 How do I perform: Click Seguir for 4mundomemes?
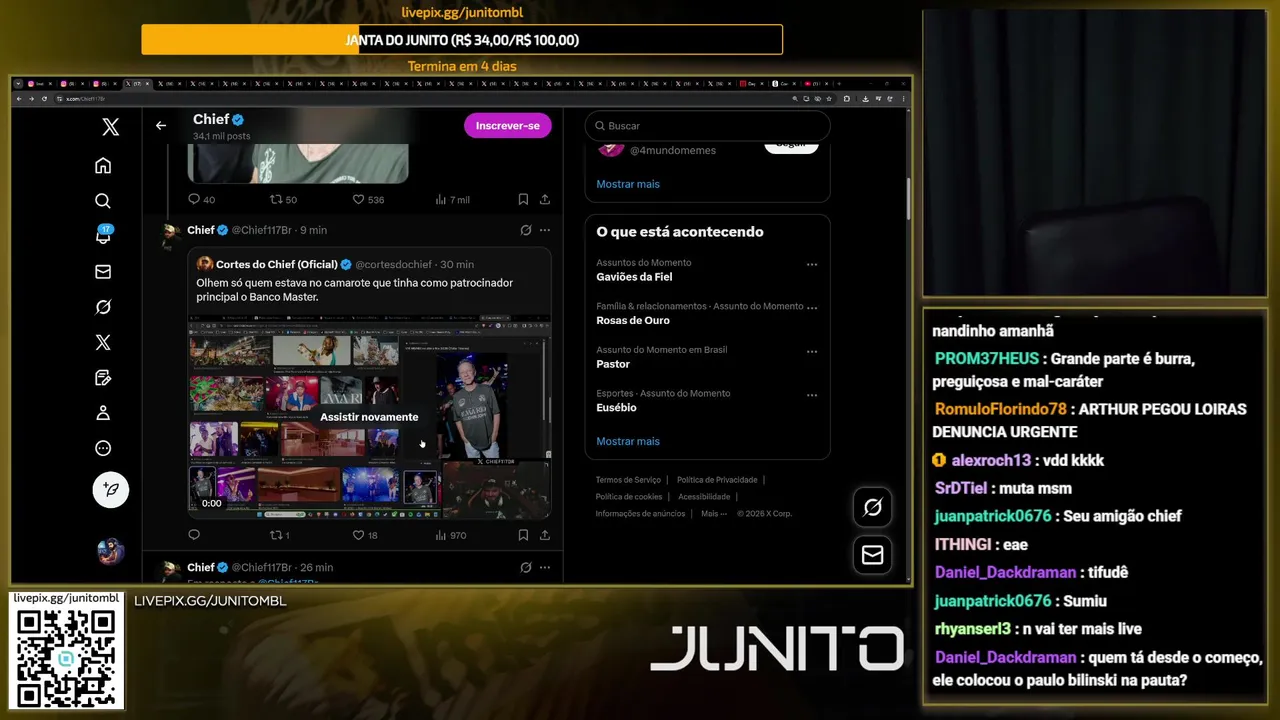click(x=791, y=144)
